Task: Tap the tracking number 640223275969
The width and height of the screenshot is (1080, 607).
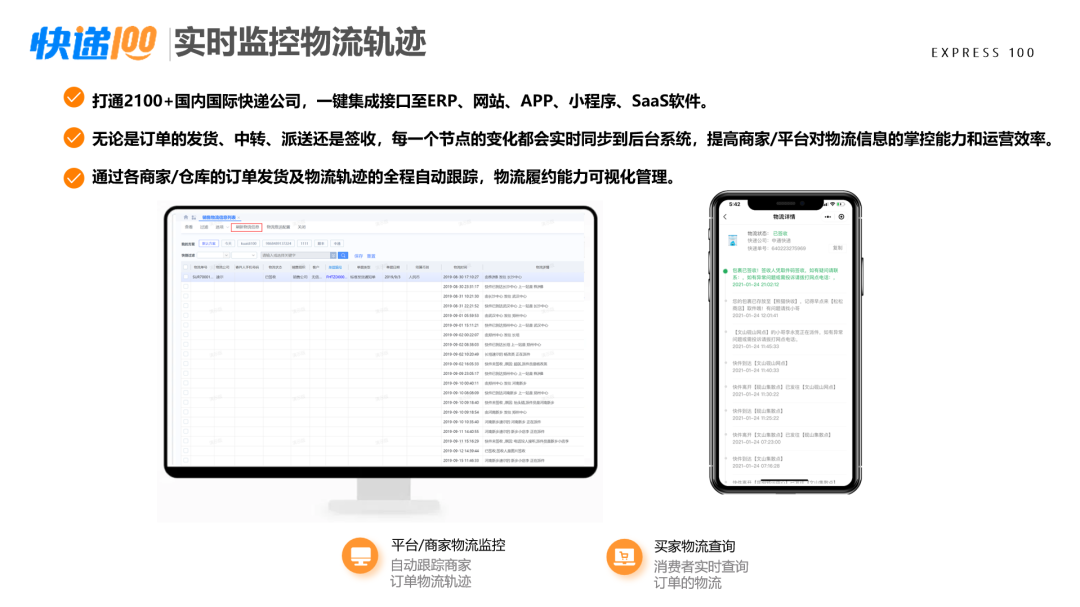Action: (x=788, y=248)
